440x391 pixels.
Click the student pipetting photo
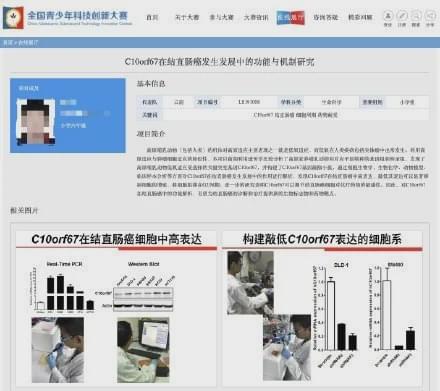(58, 350)
